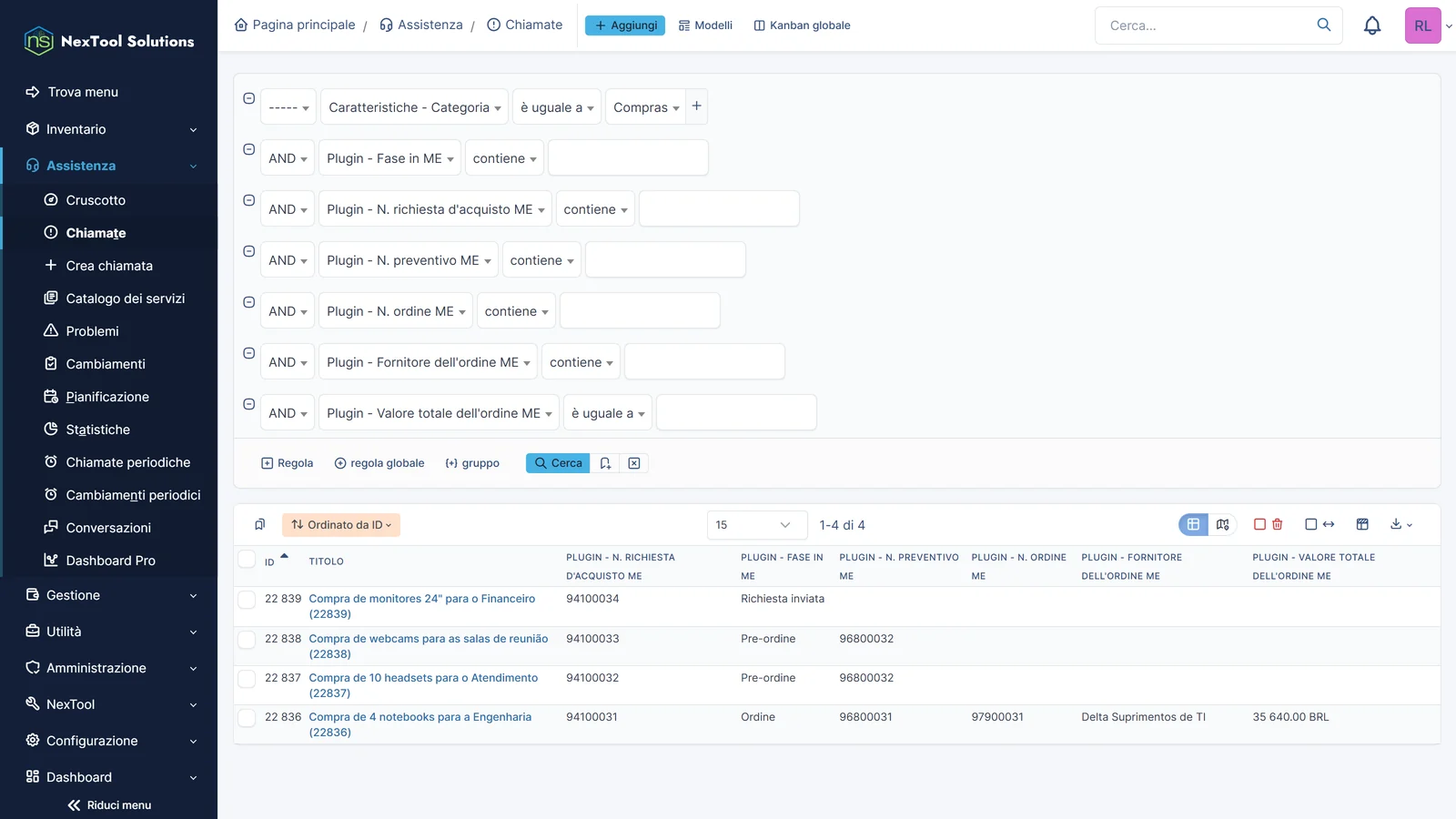Open the notifications bell

(x=1372, y=25)
